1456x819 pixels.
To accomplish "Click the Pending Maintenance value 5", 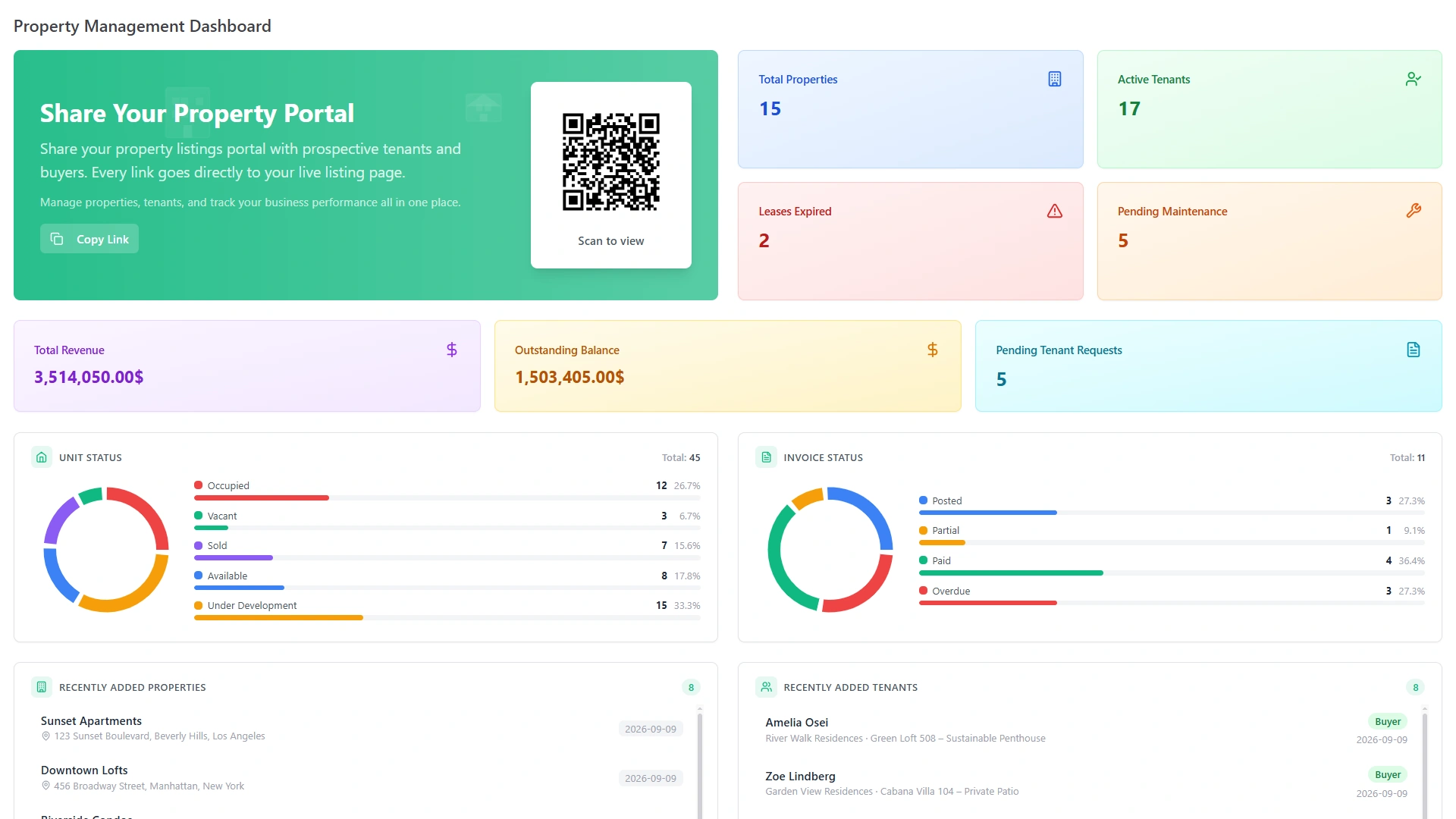I will tap(1123, 241).
